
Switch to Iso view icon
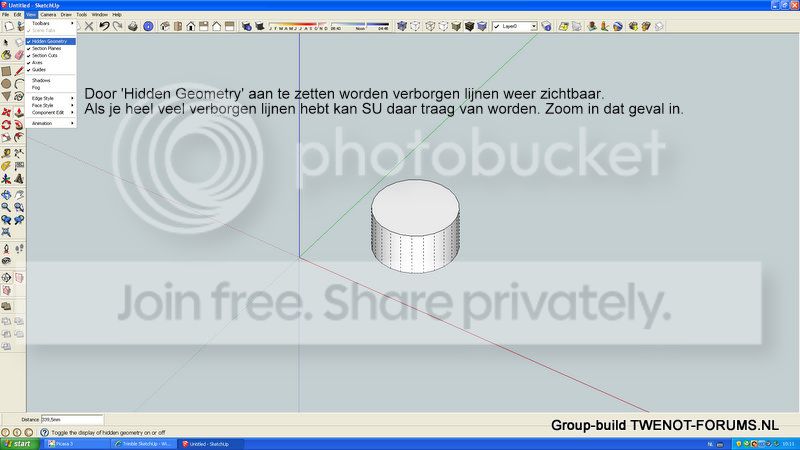click(x=165, y=26)
